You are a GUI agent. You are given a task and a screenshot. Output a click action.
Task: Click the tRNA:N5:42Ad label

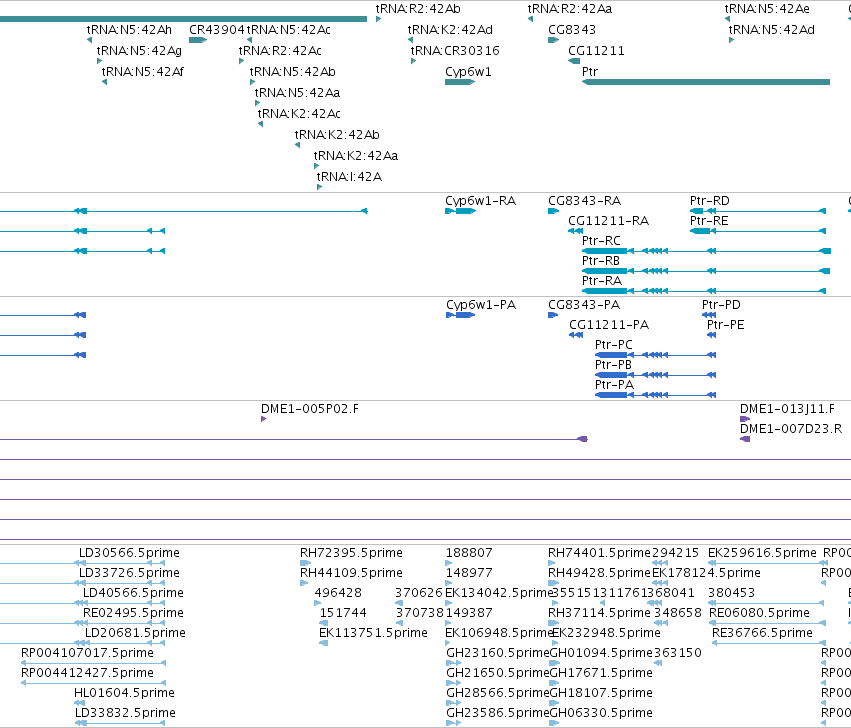coord(772,30)
